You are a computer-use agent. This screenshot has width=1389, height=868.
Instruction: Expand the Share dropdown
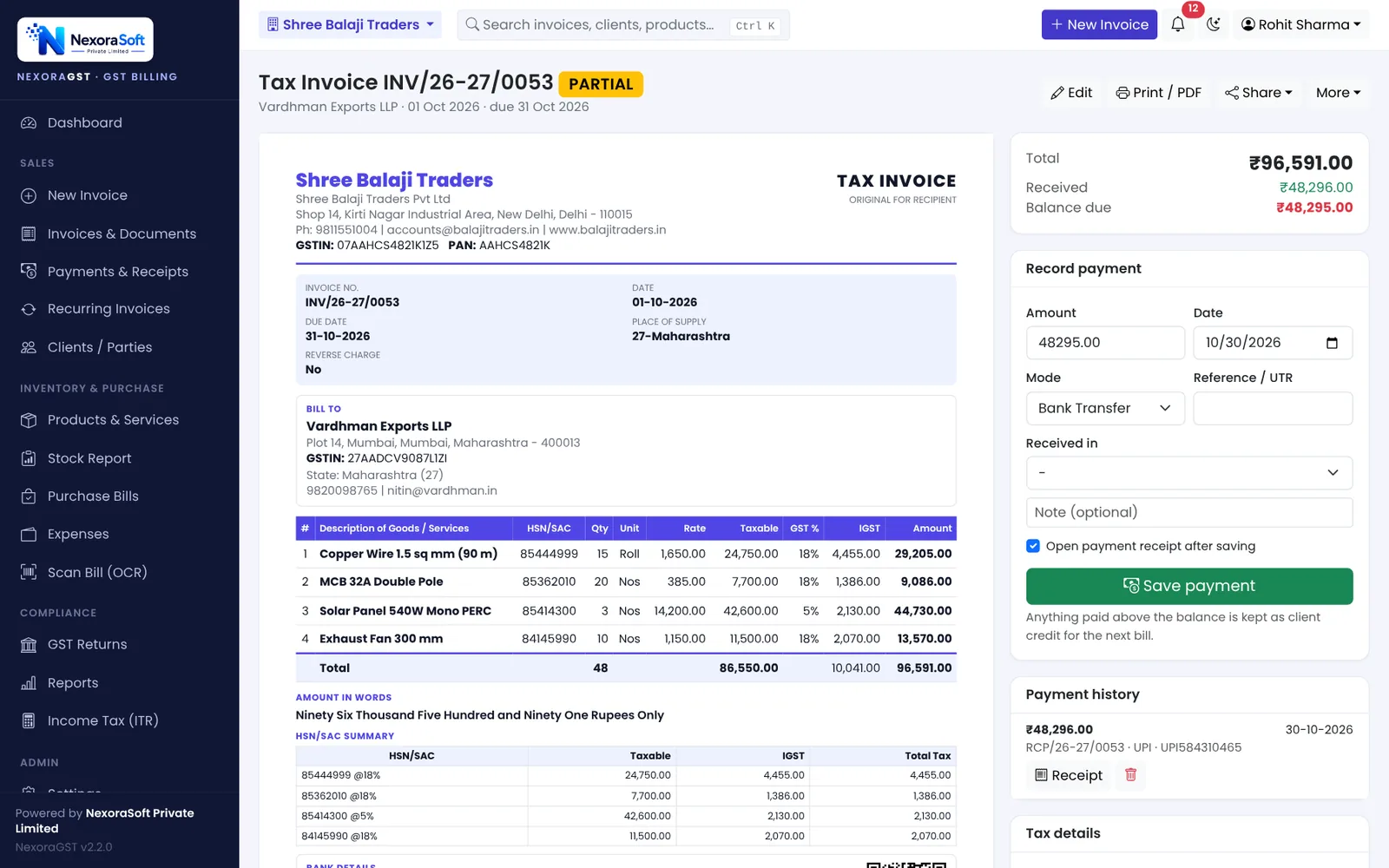click(x=1259, y=93)
